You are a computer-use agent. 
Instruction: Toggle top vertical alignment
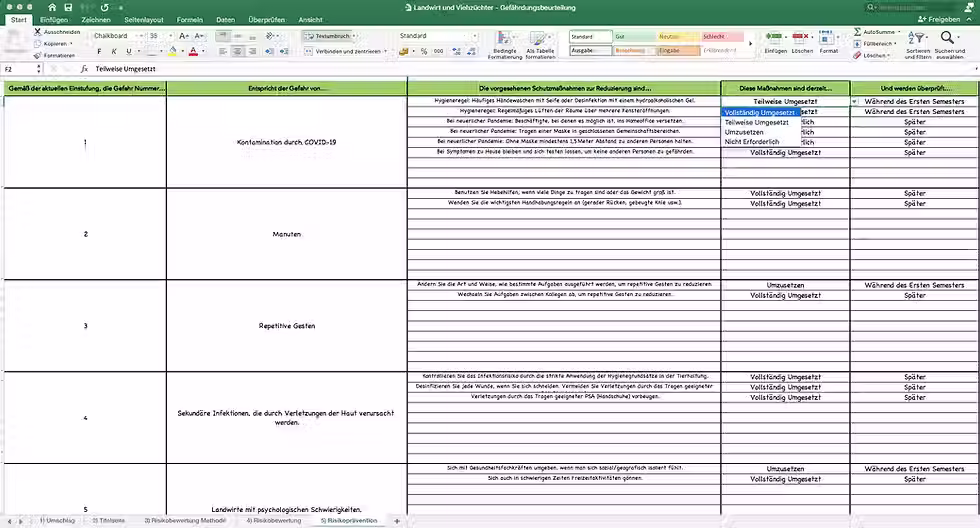point(222,36)
